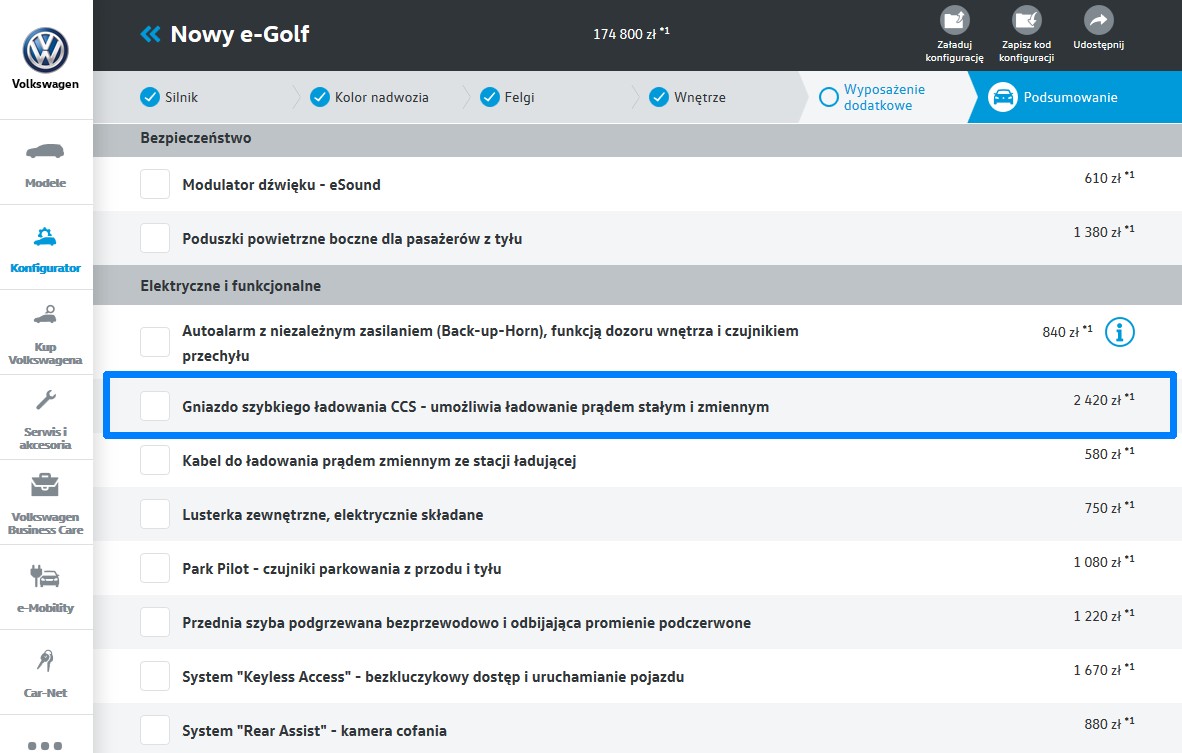The height and width of the screenshot is (753, 1182).
Task: Go back using double chevron beside Nowy e-Golf
Action: click(x=150, y=34)
